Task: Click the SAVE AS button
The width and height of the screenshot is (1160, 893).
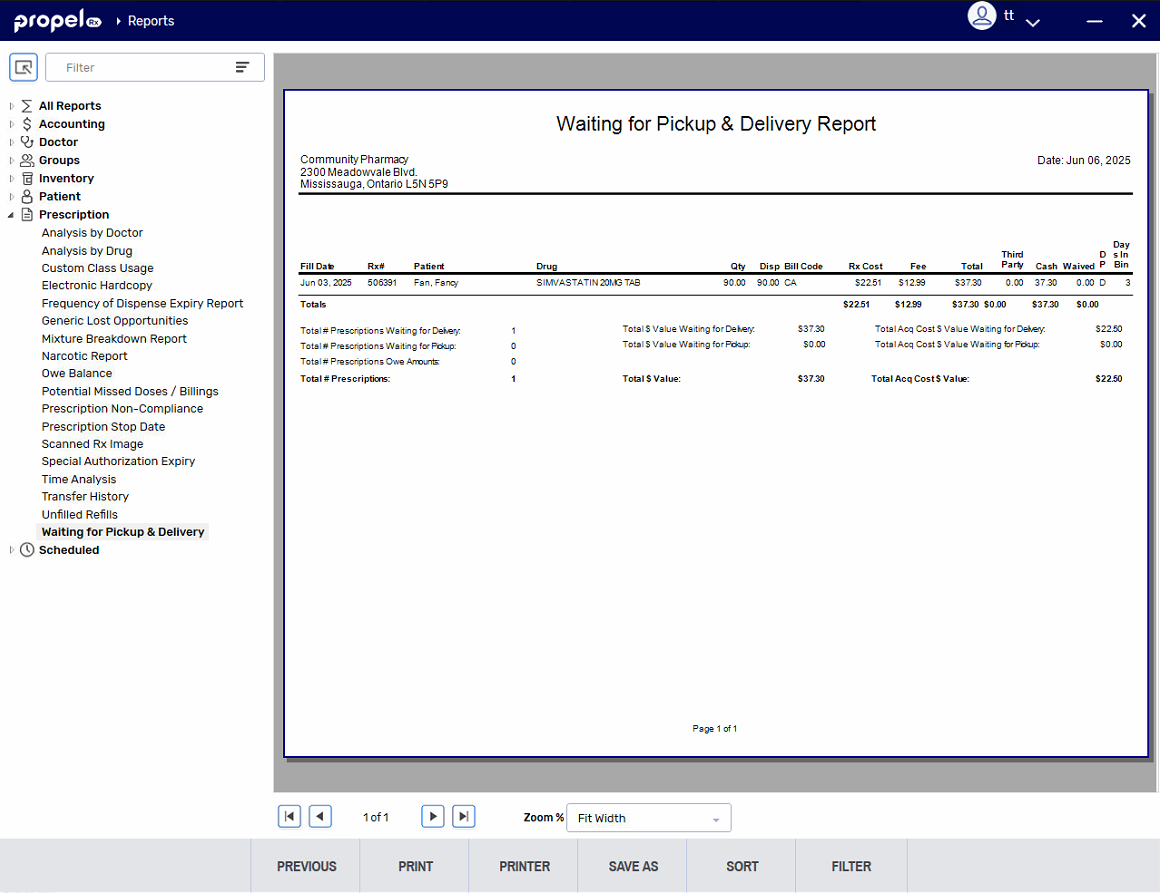Action: (x=633, y=866)
